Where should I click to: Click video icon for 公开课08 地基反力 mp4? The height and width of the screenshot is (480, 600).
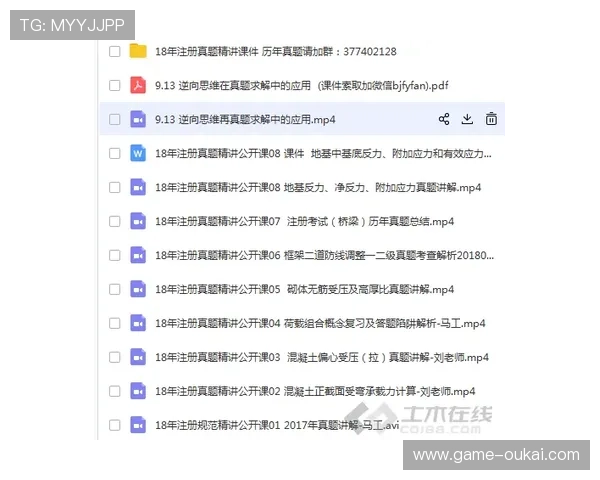[138, 188]
